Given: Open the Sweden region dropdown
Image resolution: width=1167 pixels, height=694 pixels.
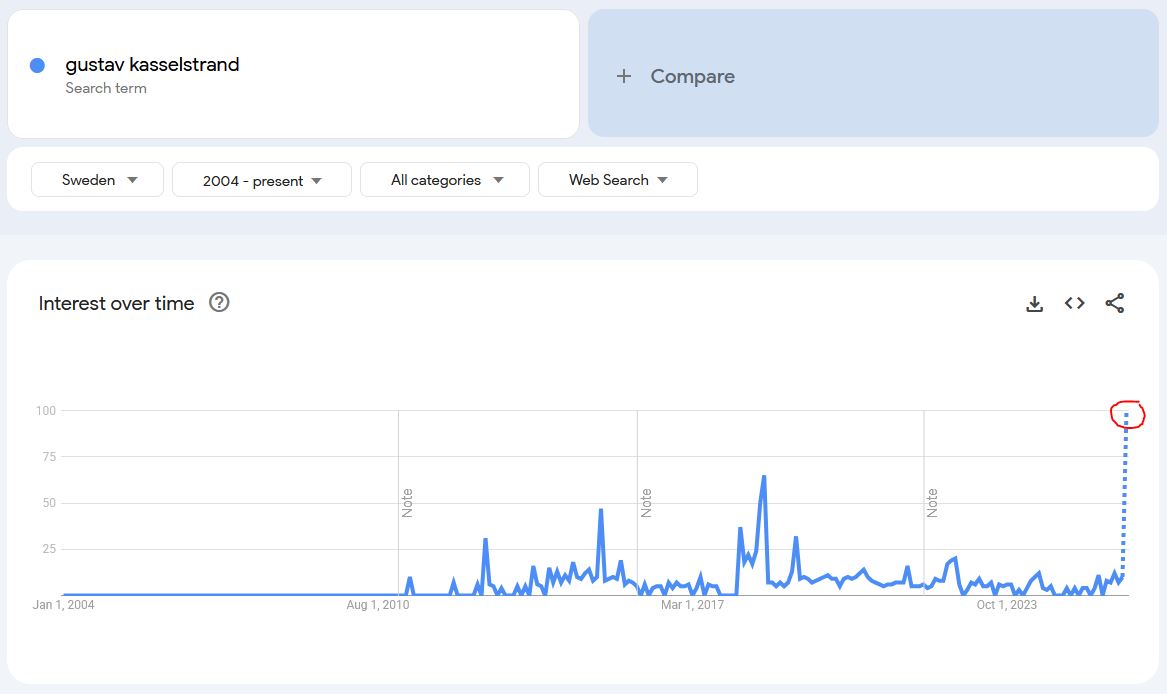Looking at the screenshot, I should tap(97, 179).
